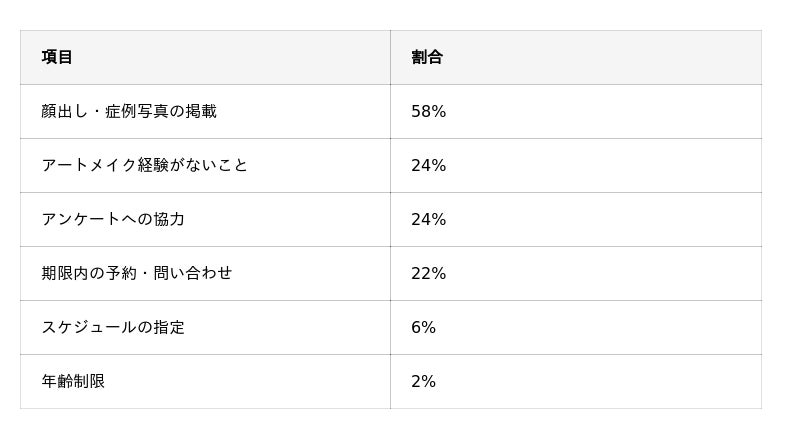Viewport: 800px width, 439px height.
Task: Select the 期限内の予約・問い合わせ cell
Action: point(136,273)
